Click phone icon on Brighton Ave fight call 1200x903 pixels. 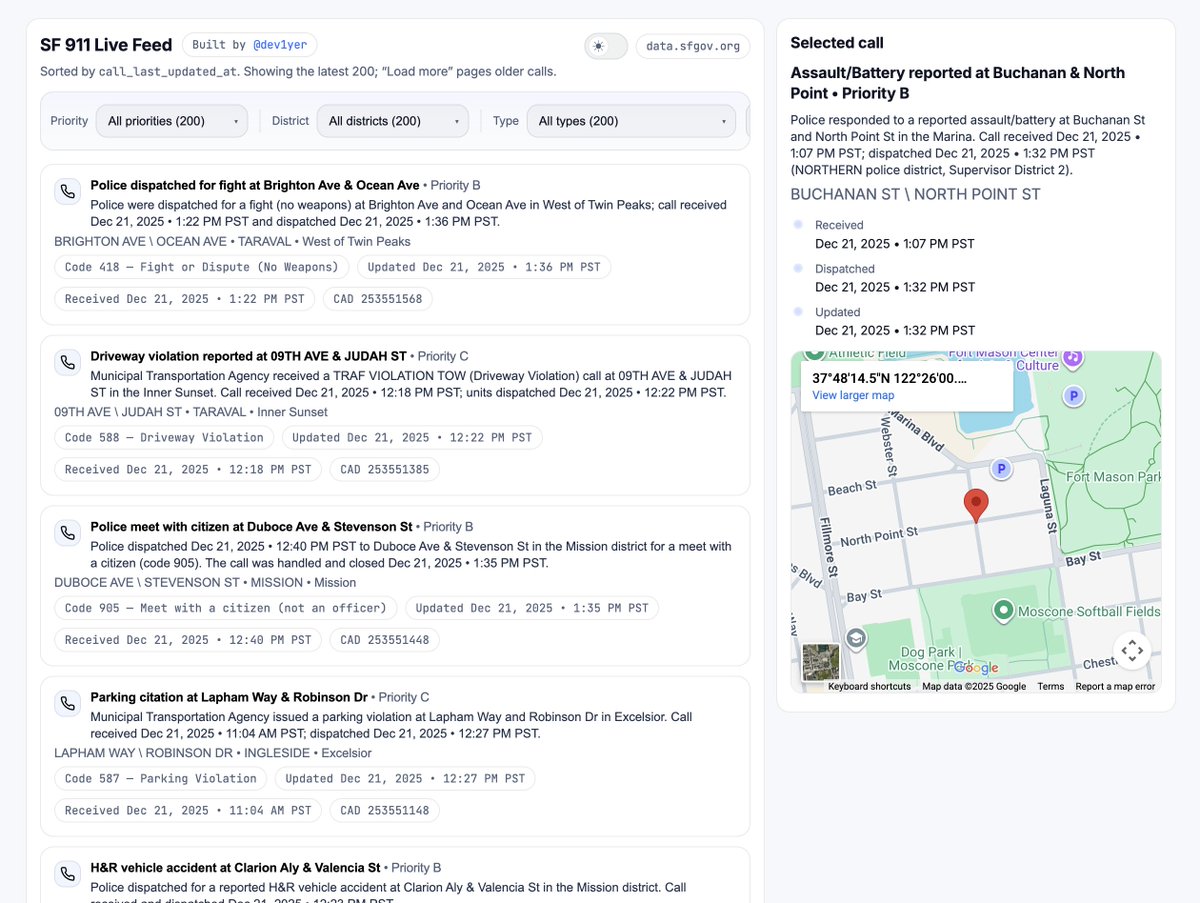pos(67,191)
